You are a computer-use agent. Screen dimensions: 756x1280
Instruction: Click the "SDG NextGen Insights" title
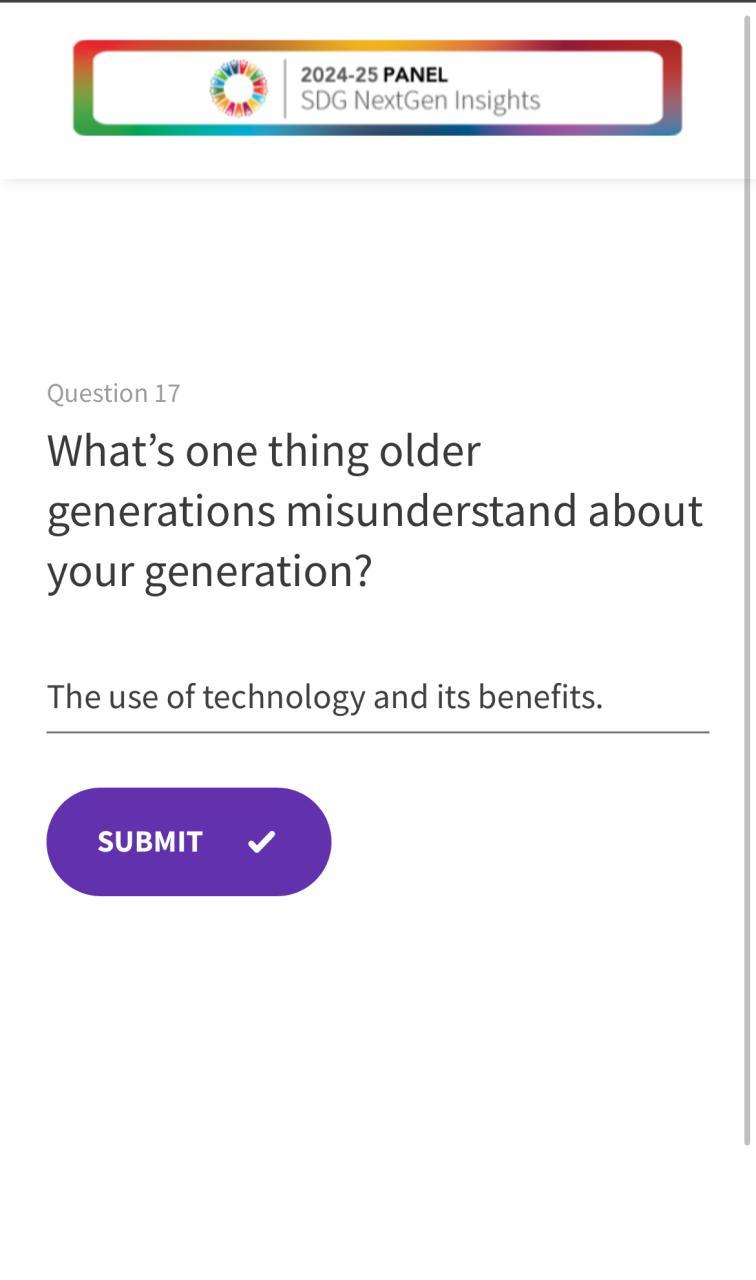[x=420, y=101]
